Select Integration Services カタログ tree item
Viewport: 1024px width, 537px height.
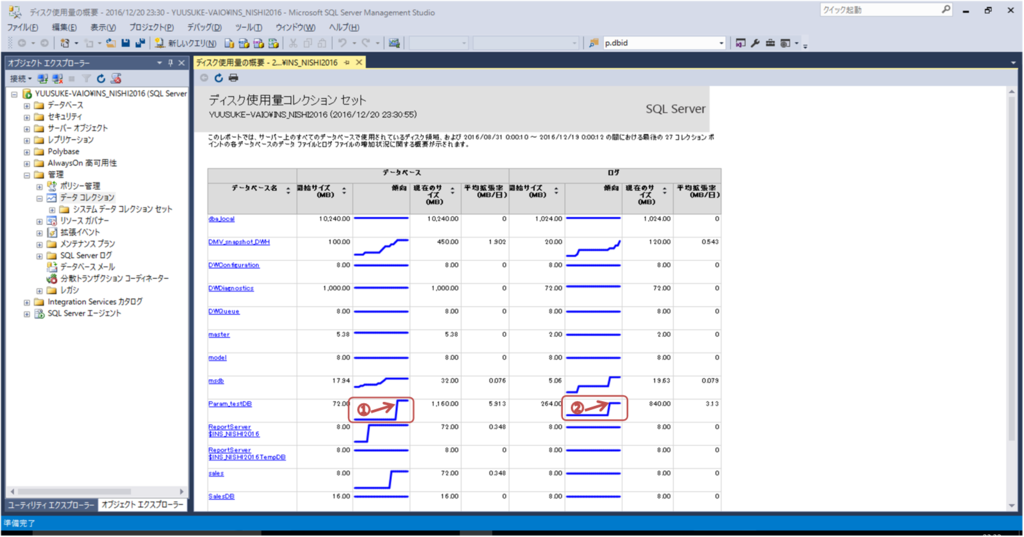(x=95, y=302)
